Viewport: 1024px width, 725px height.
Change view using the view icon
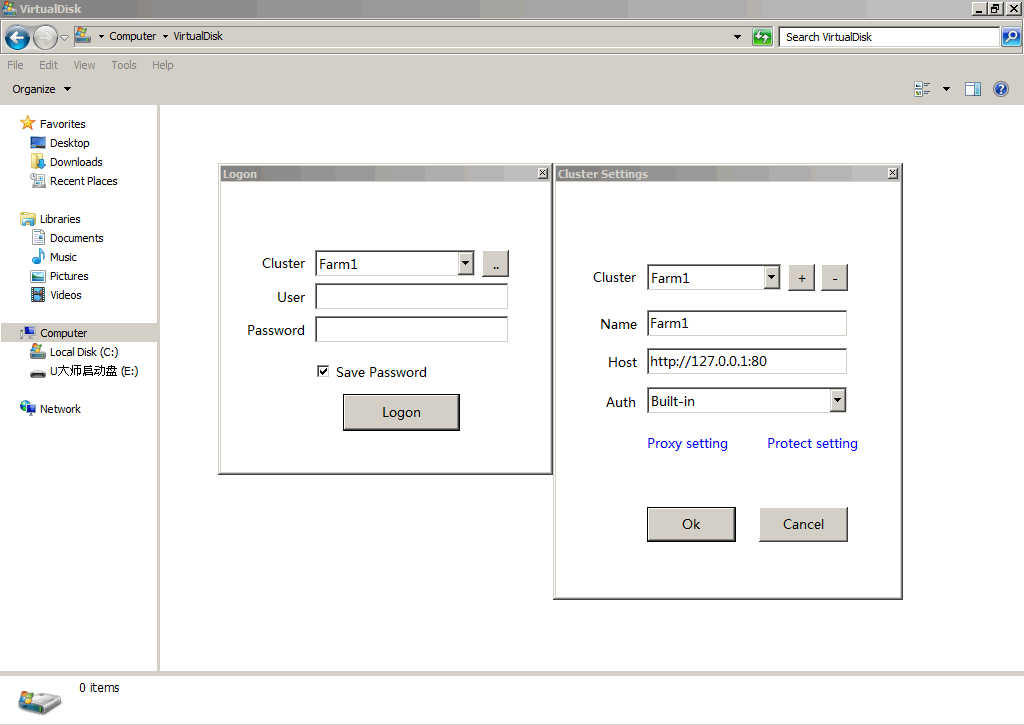(922, 89)
